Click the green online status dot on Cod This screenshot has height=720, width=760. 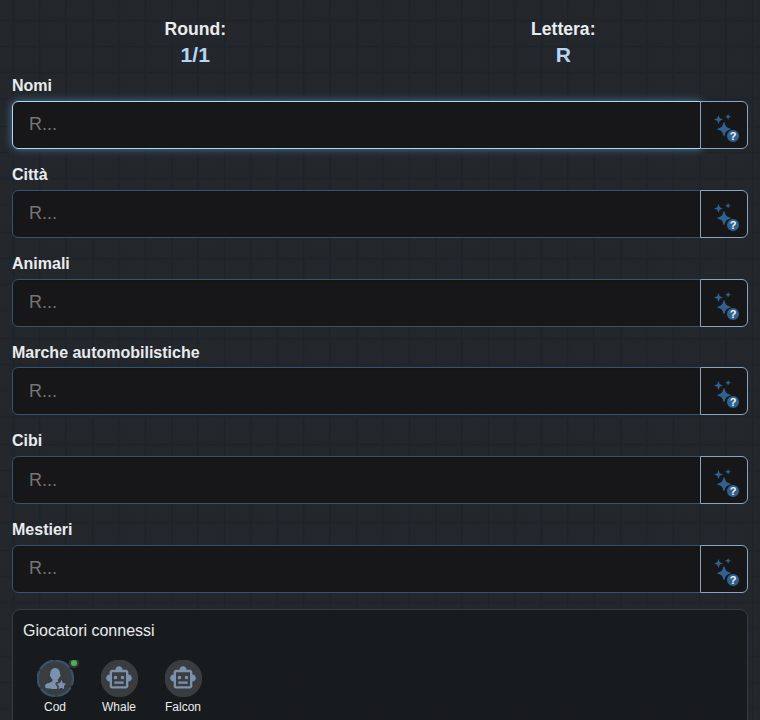point(74,663)
